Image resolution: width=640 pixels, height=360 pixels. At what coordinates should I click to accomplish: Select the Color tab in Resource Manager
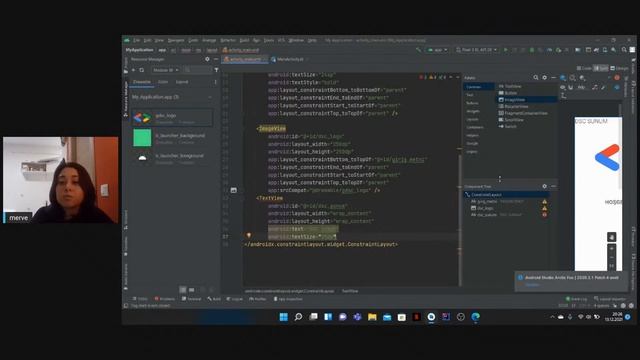tap(162, 82)
